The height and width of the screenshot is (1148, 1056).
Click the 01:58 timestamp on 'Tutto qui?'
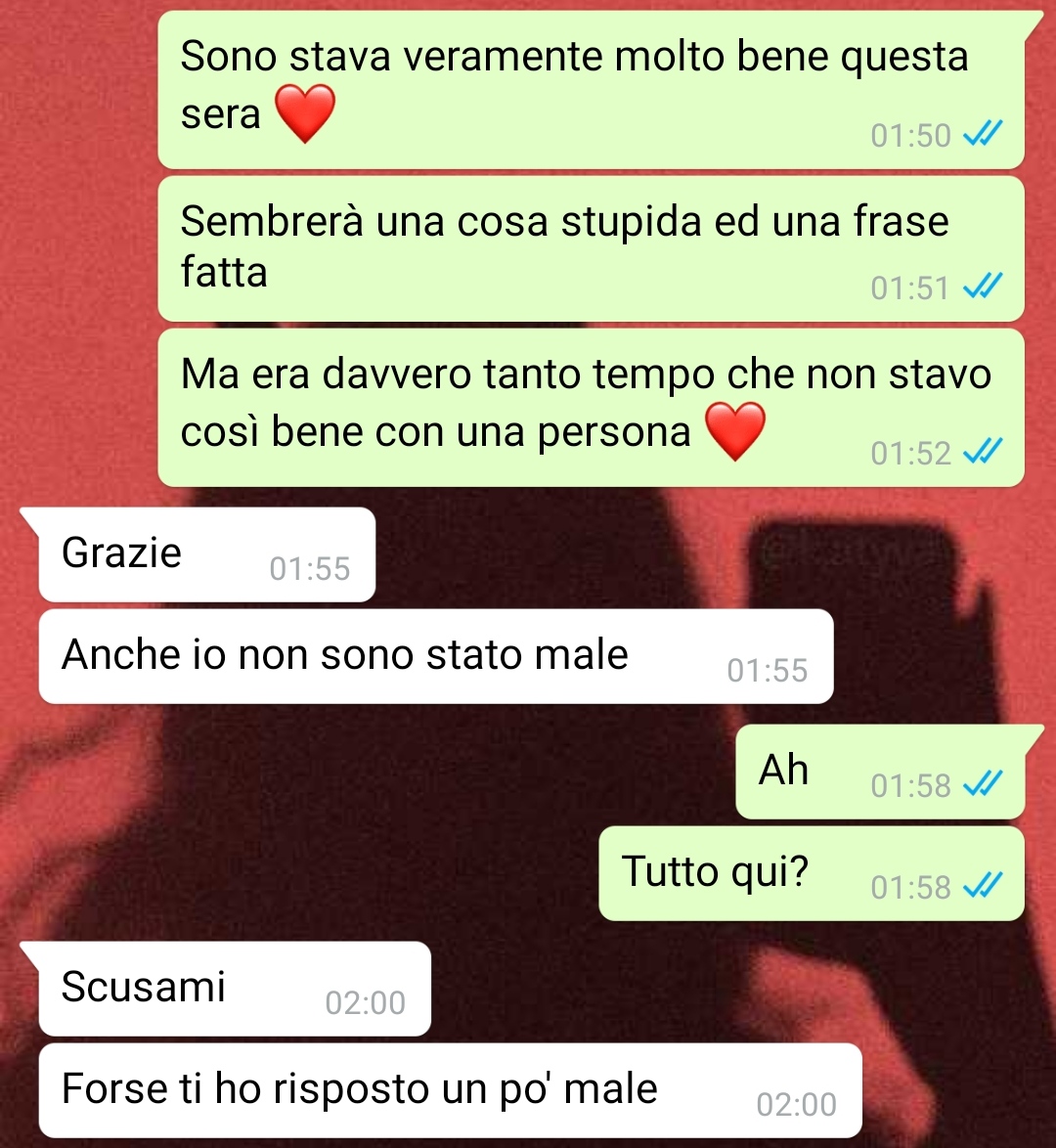click(911, 887)
